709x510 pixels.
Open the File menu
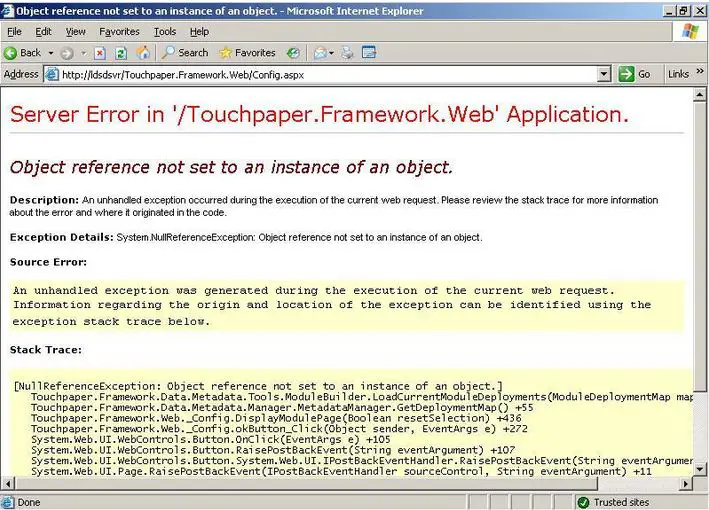click(x=14, y=32)
